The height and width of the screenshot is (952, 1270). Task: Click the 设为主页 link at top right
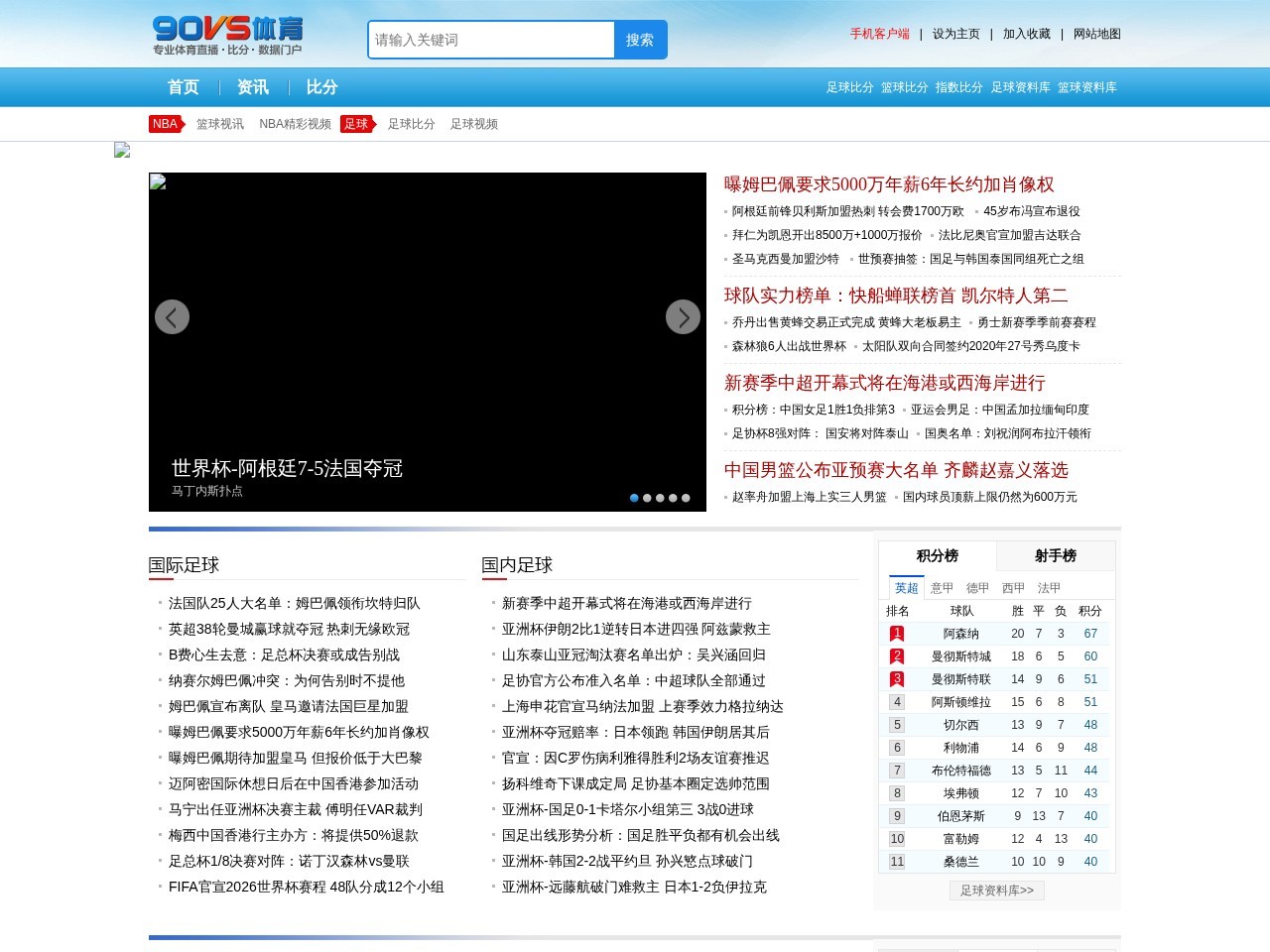coord(953,33)
